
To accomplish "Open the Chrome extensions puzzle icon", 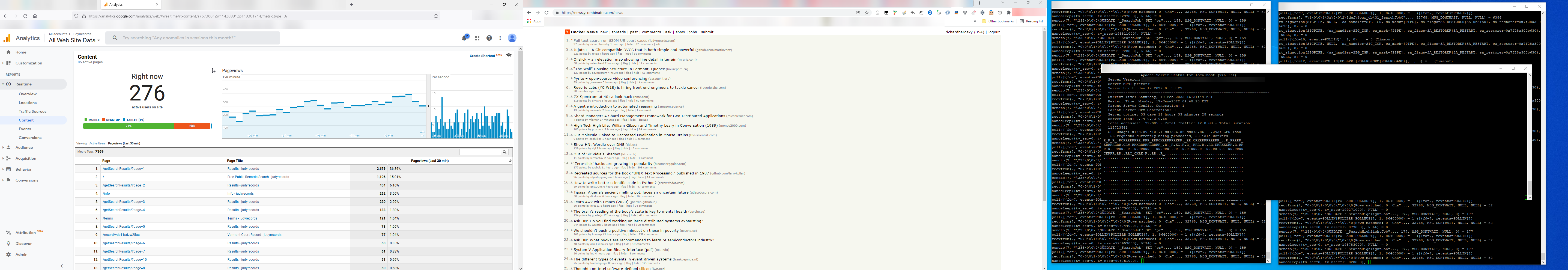I will click(x=1009, y=12).
